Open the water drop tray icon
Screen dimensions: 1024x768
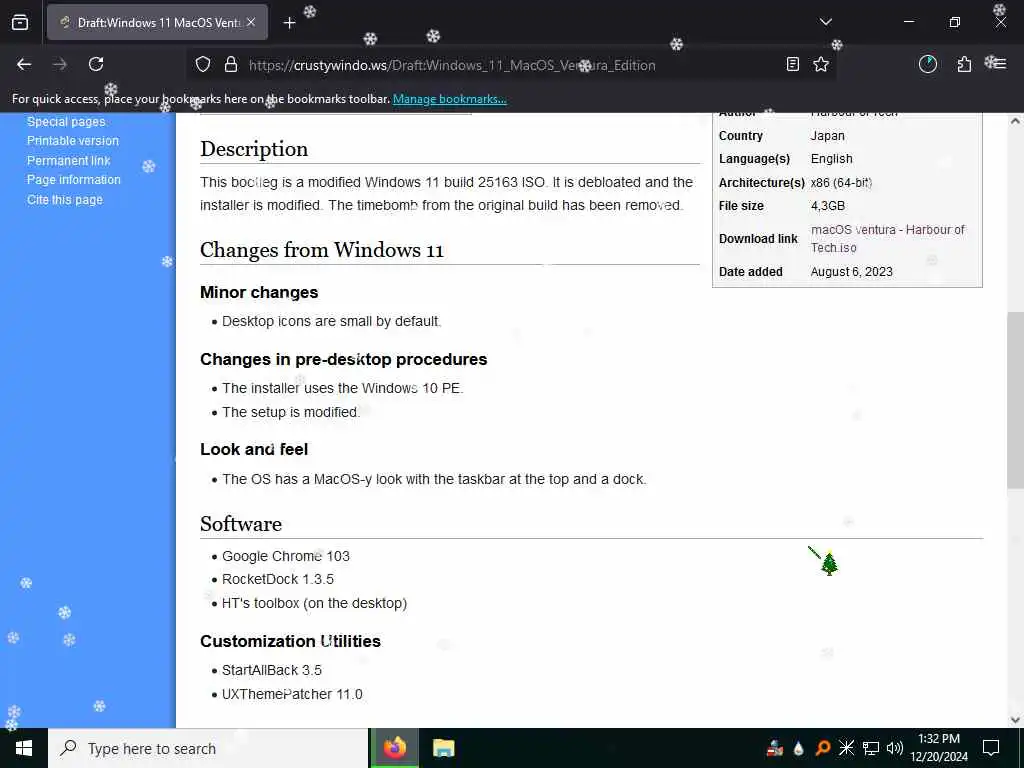click(799, 748)
